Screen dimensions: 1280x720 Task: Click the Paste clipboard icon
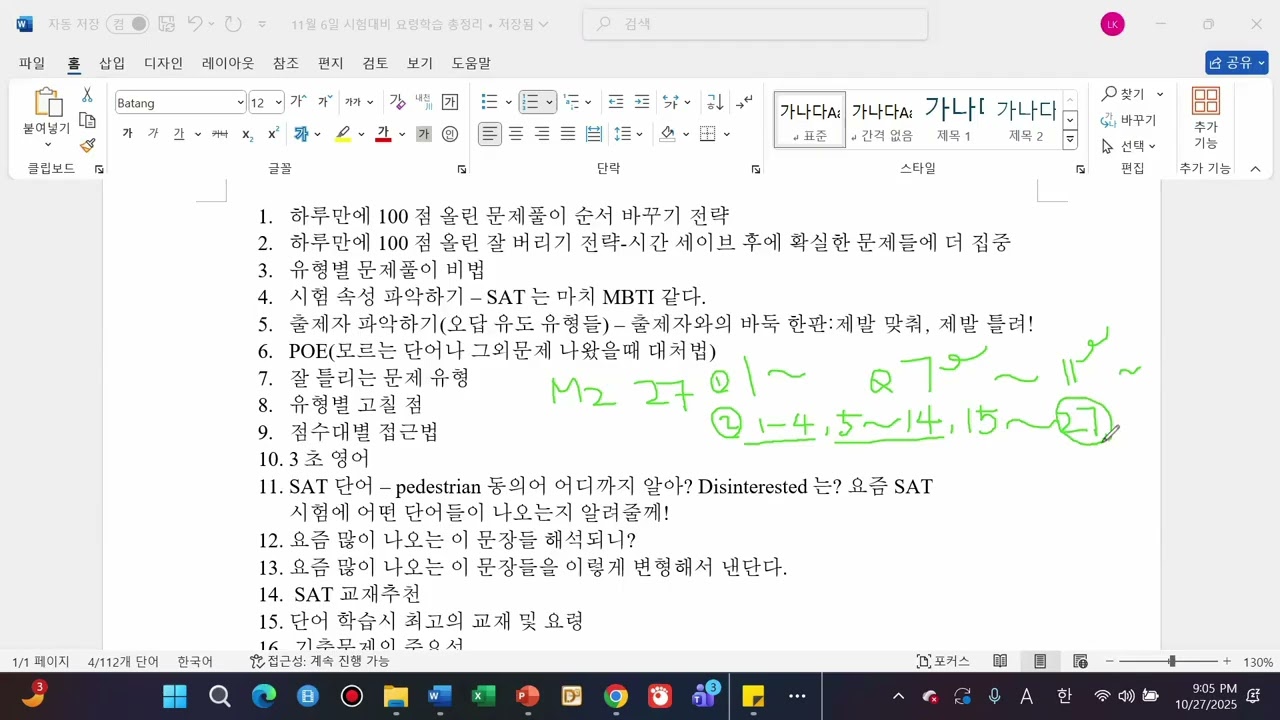point(47,102)
